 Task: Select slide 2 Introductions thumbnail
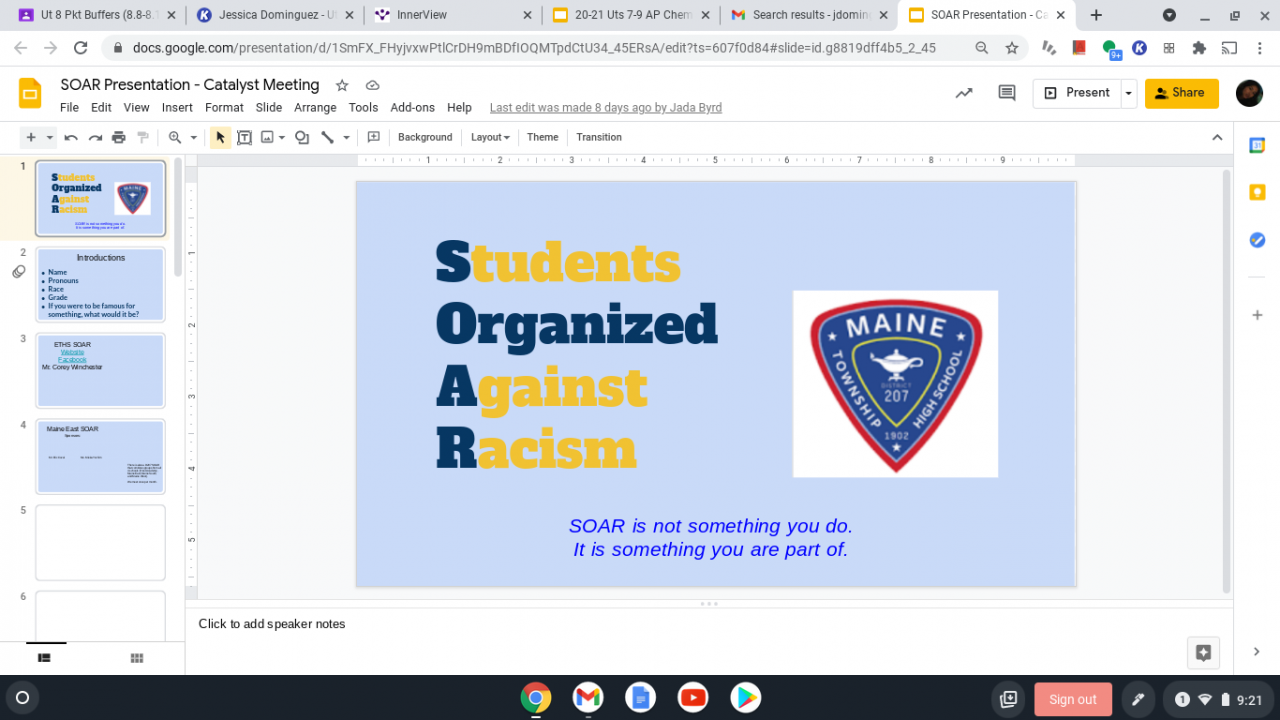100,285
